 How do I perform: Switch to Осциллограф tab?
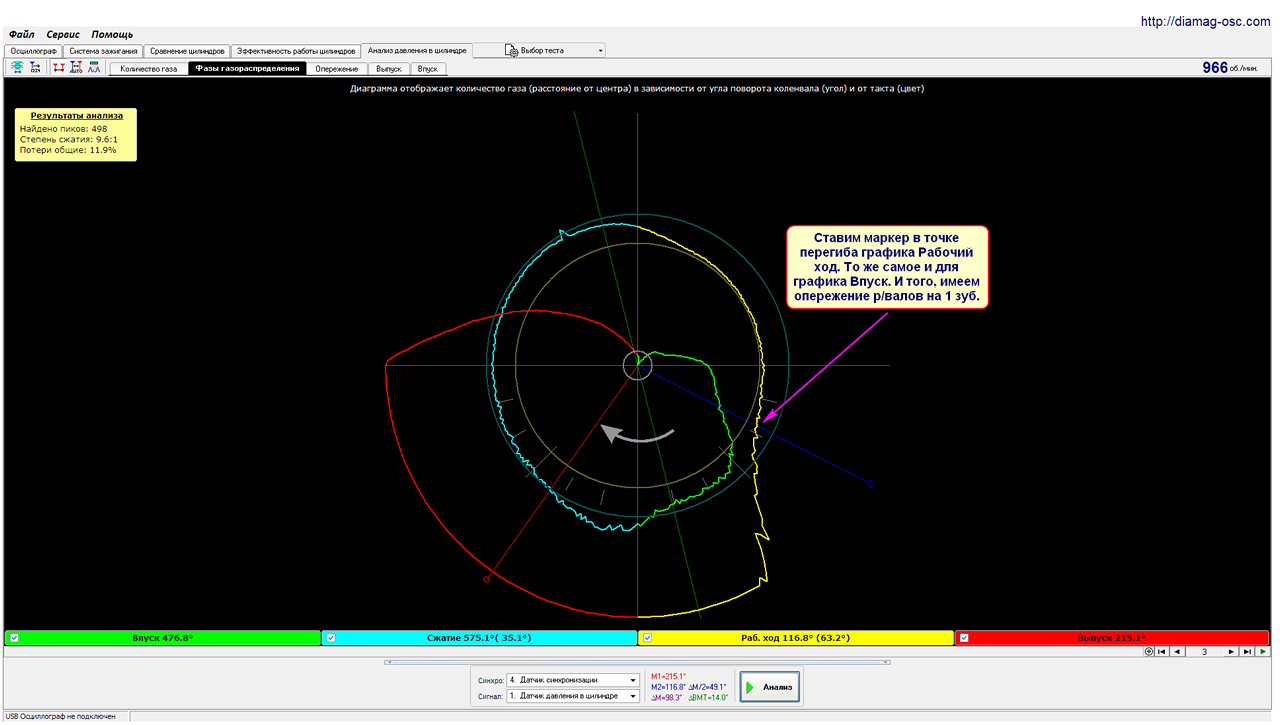[x=34, y=50]
